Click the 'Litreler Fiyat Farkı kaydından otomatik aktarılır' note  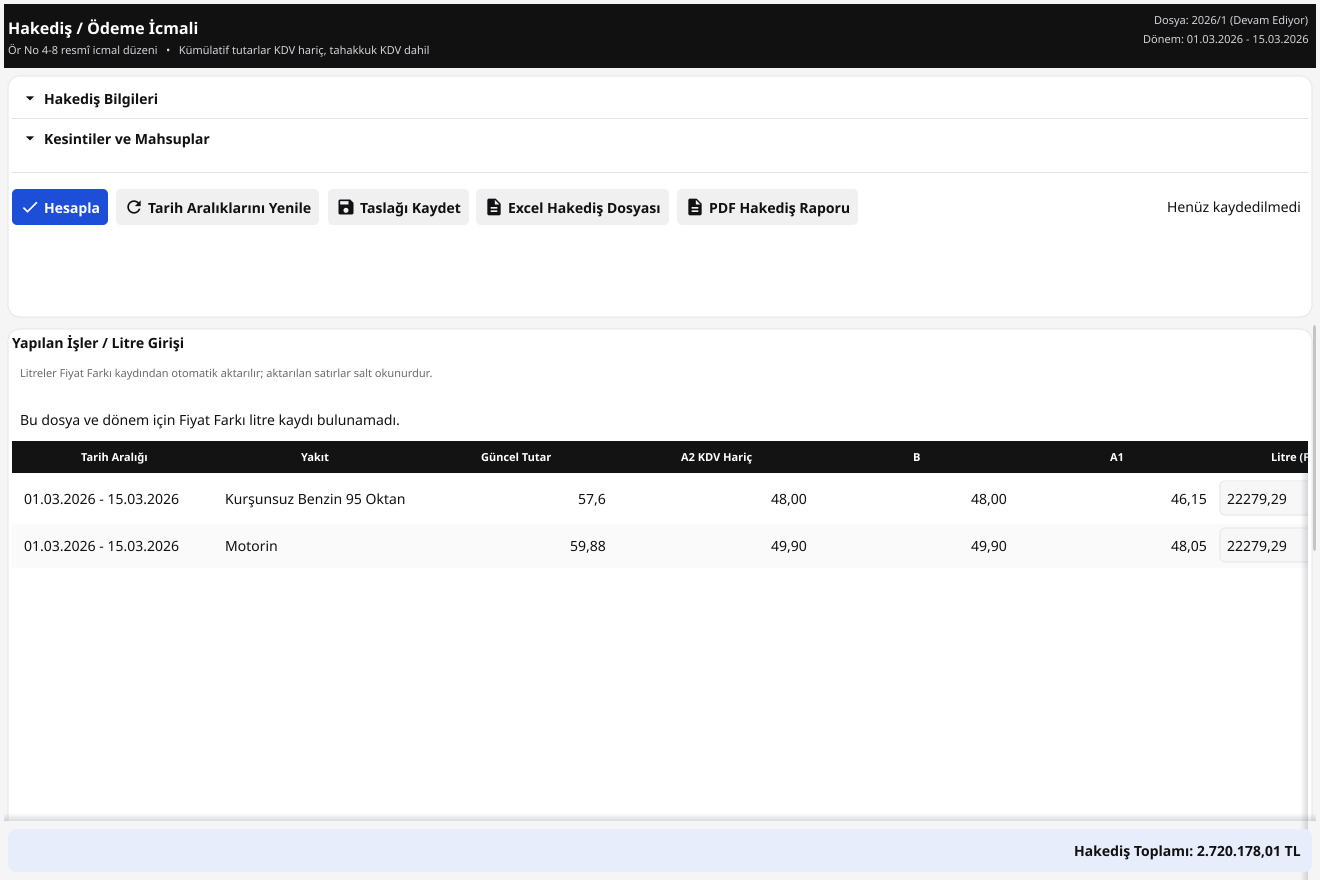(x=226, y=373)
